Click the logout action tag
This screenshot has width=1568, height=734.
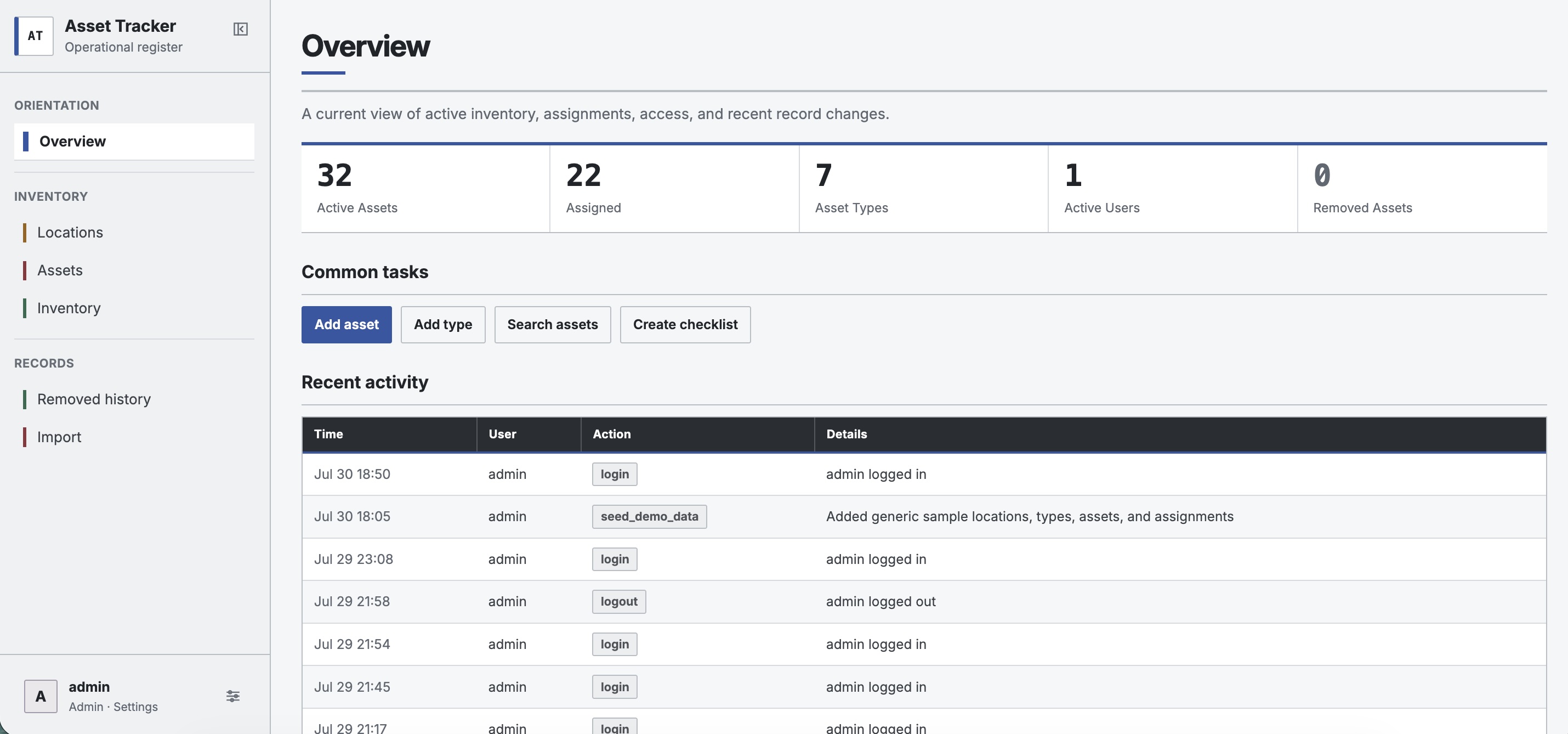619,602
